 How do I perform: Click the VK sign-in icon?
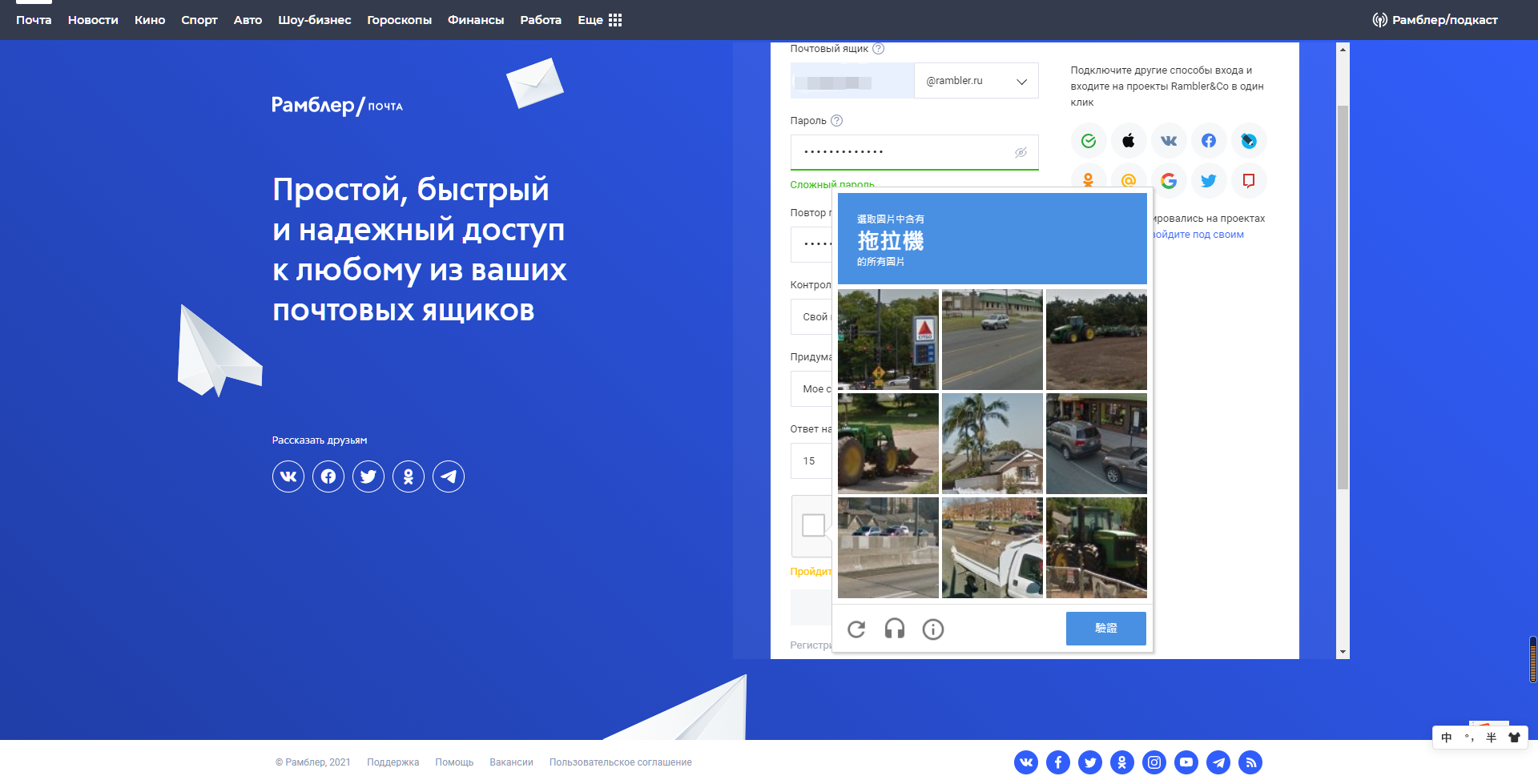1168,141
